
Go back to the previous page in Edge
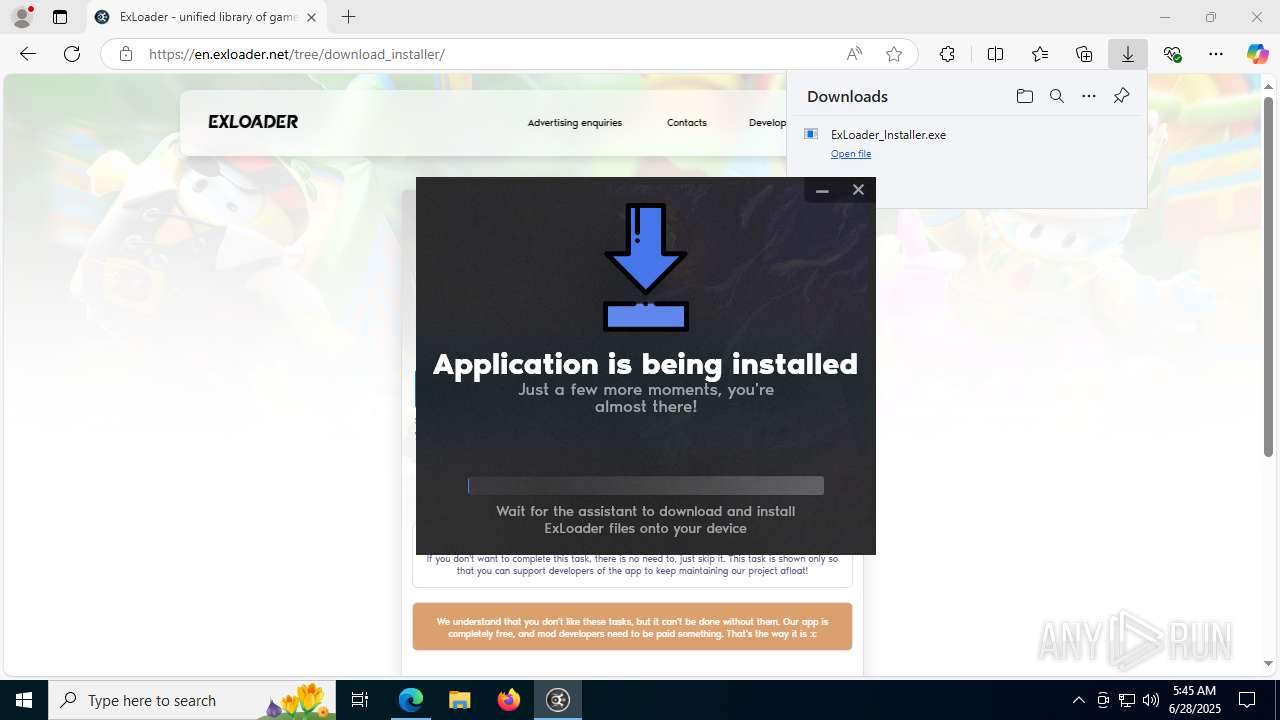(x=27, y=54)
